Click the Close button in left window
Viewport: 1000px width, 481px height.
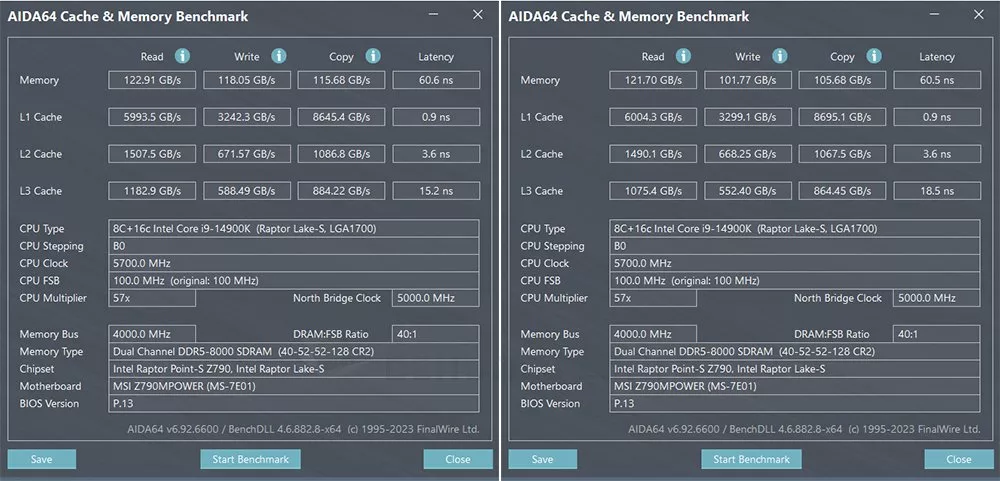click(x=458, y=459)
